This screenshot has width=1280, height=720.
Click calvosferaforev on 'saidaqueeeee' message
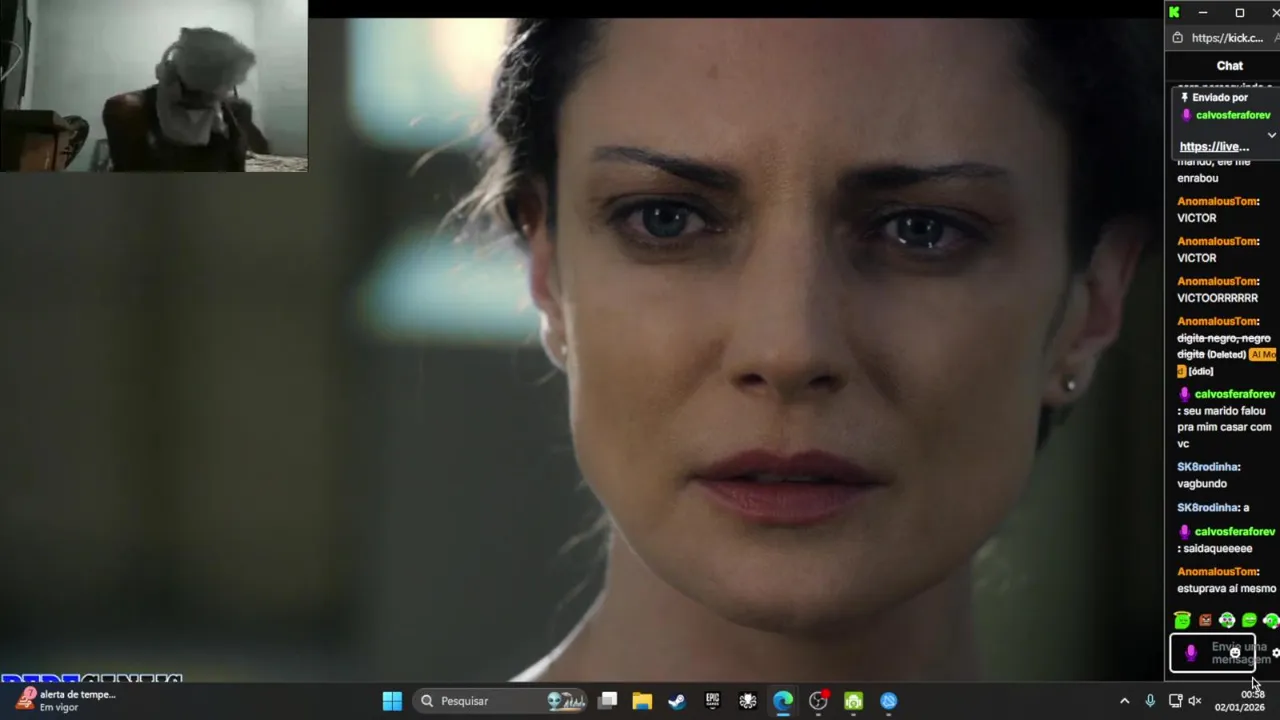(1235, 531)
